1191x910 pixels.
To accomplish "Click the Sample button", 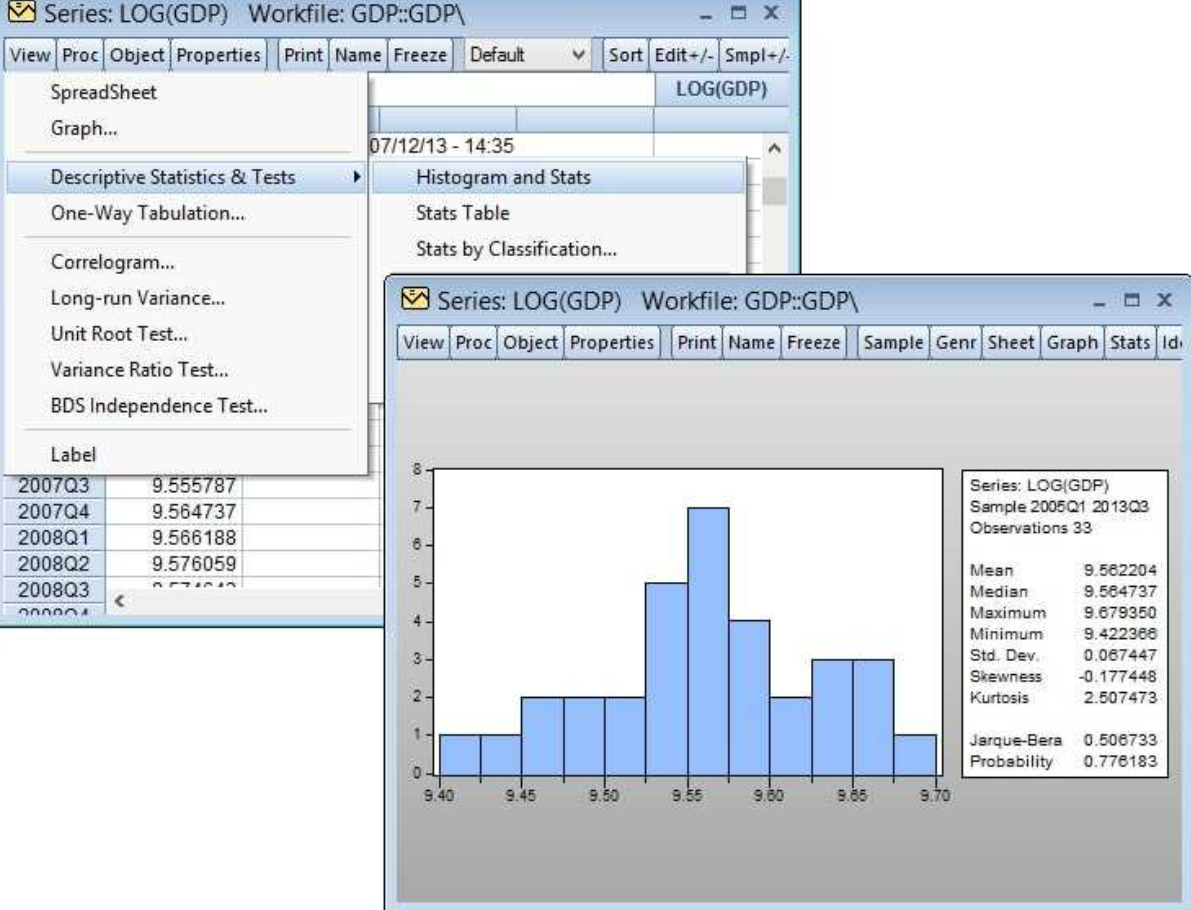I will pos(893,343).
